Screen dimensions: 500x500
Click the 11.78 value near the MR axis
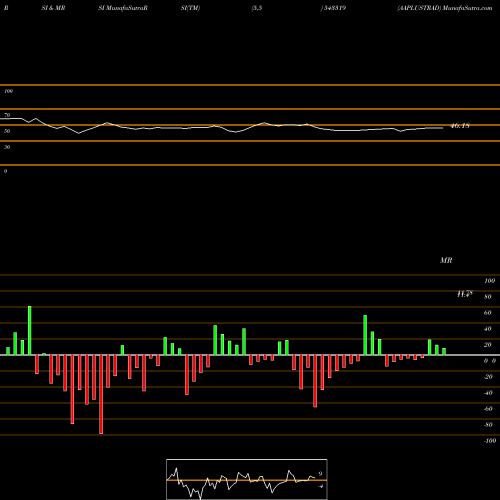coord(465,294)
